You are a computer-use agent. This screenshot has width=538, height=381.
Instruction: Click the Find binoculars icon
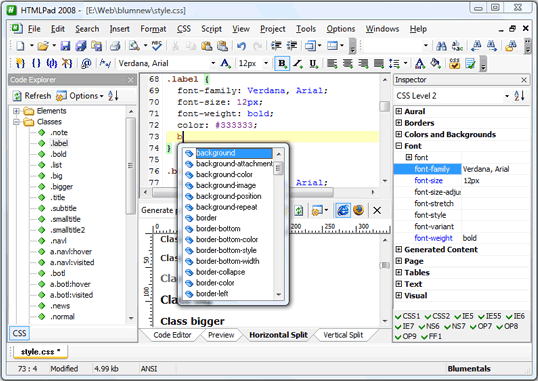click(441, 46)
